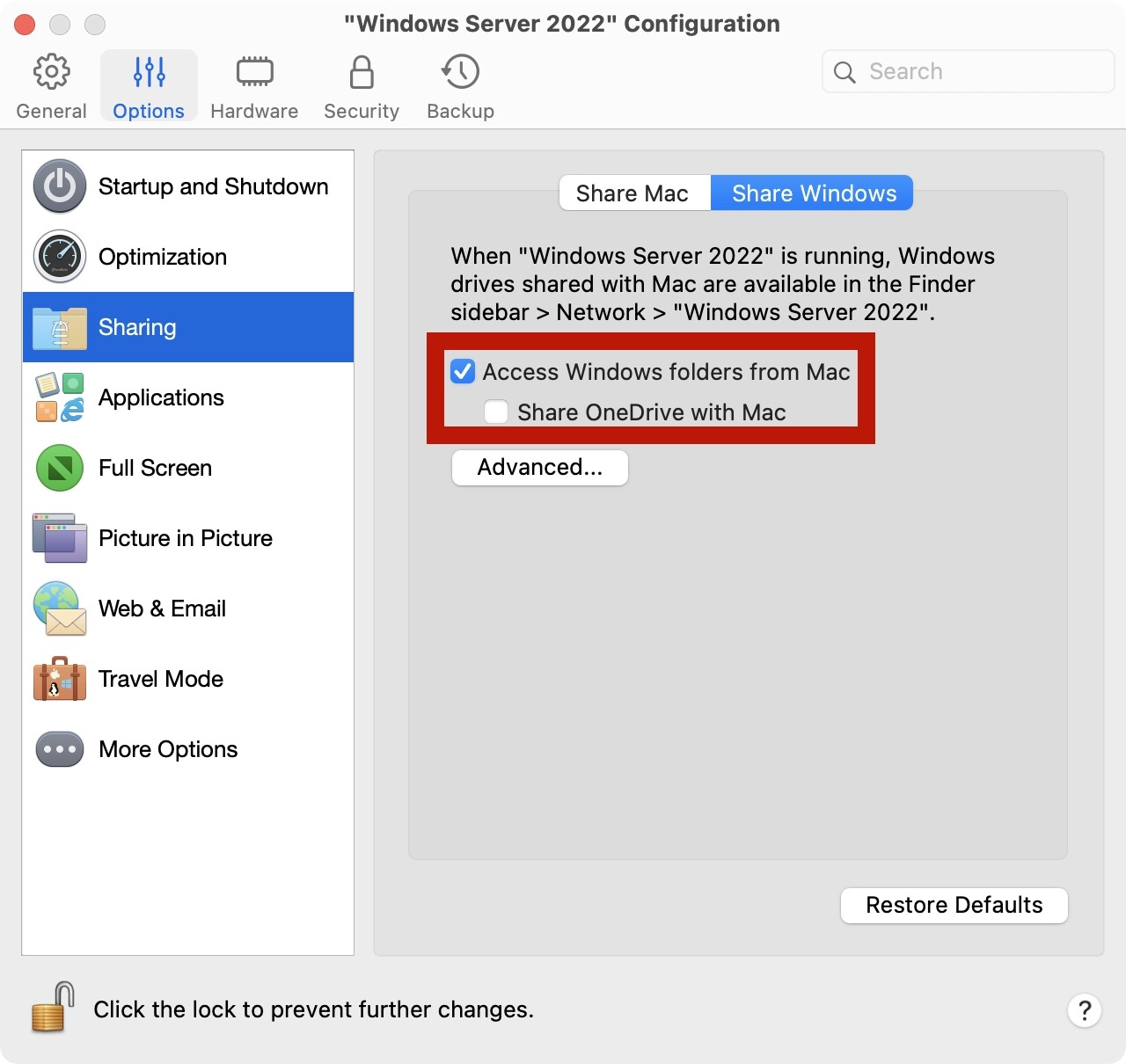
Task: Uncheck Access Windows folders from Mac
Action: (463, 372)
